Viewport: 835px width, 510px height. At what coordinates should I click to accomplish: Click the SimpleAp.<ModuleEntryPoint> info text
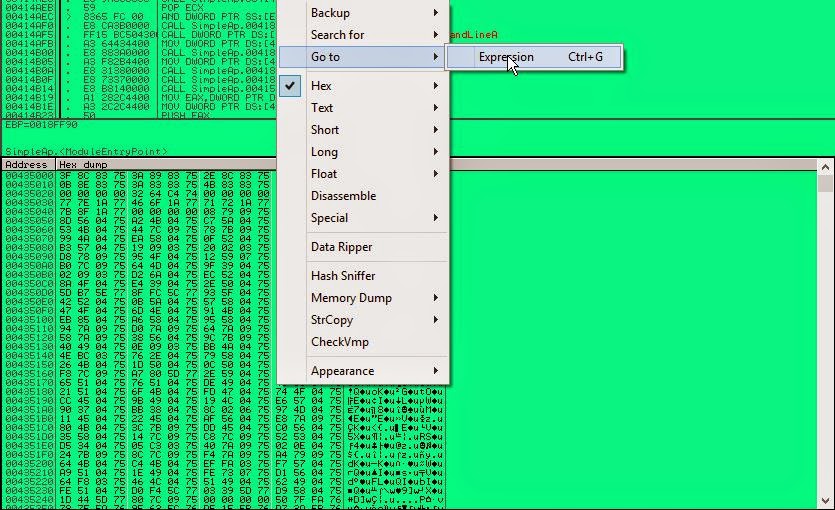coord(86,152)
